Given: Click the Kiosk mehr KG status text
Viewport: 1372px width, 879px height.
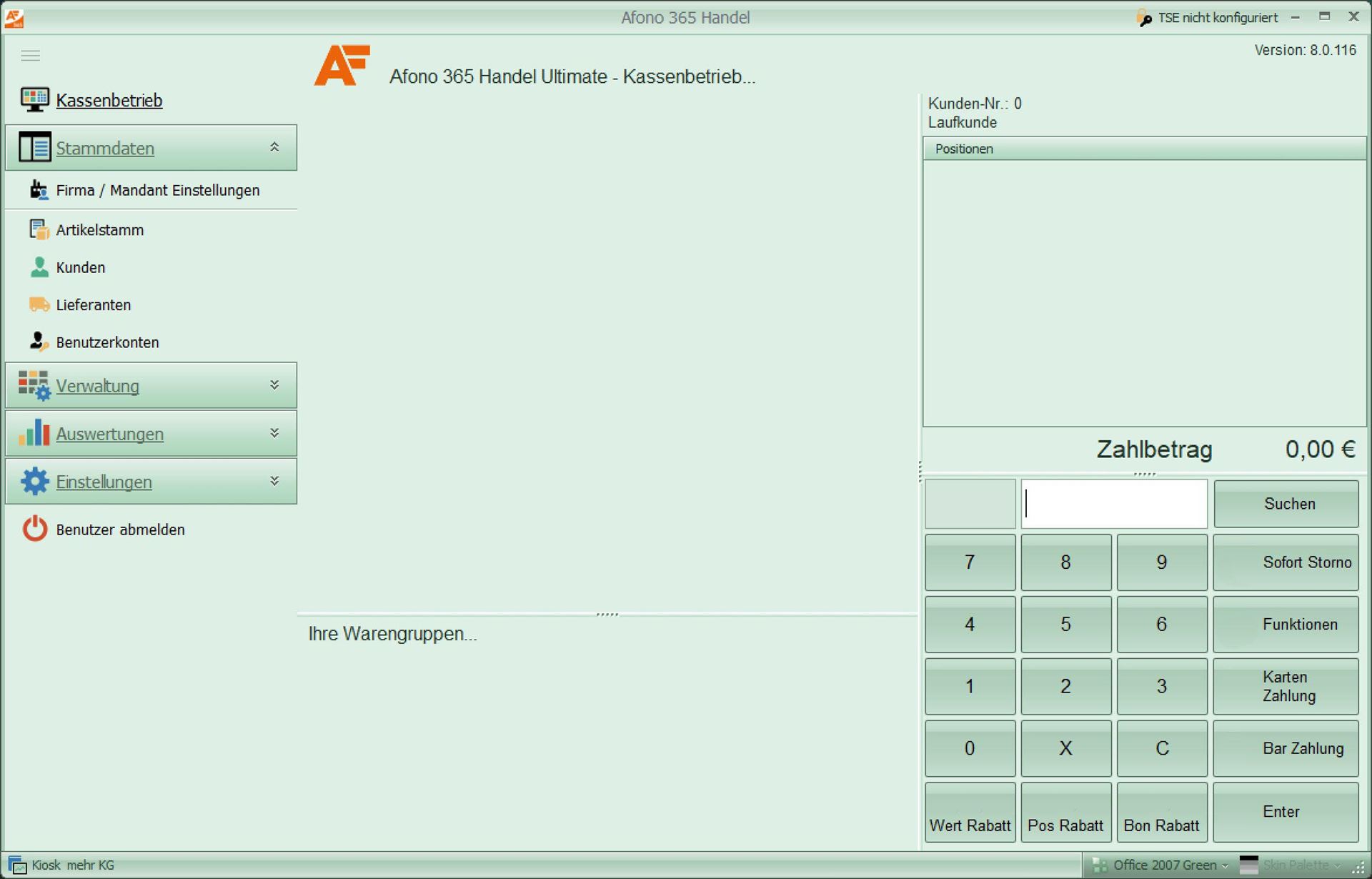Looking at the screenshot, I should point(73,865).
